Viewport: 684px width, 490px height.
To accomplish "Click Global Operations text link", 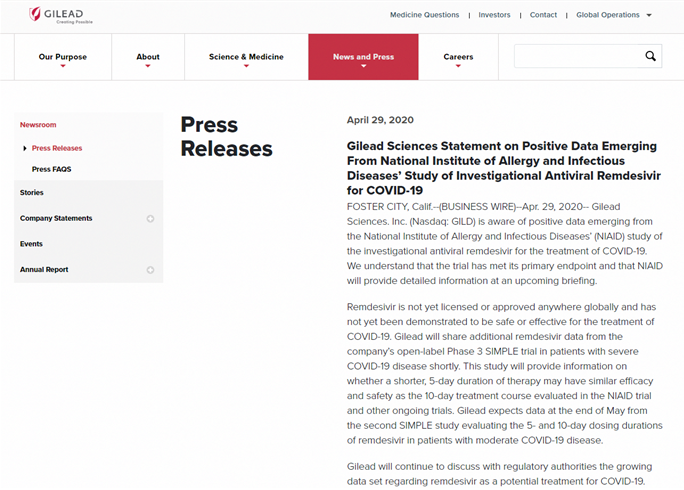I will click(608, 15).
